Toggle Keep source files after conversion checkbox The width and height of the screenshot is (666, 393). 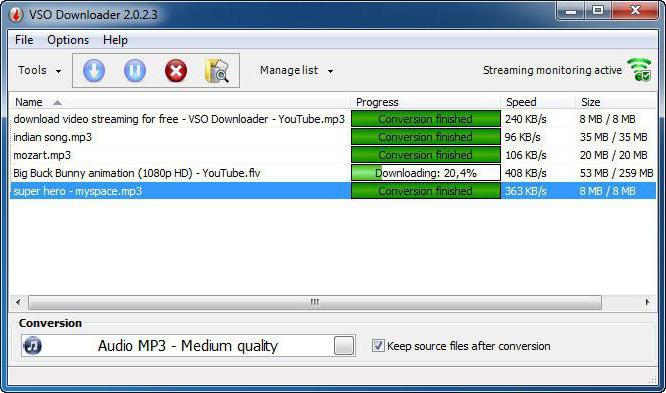coord(378,345)
